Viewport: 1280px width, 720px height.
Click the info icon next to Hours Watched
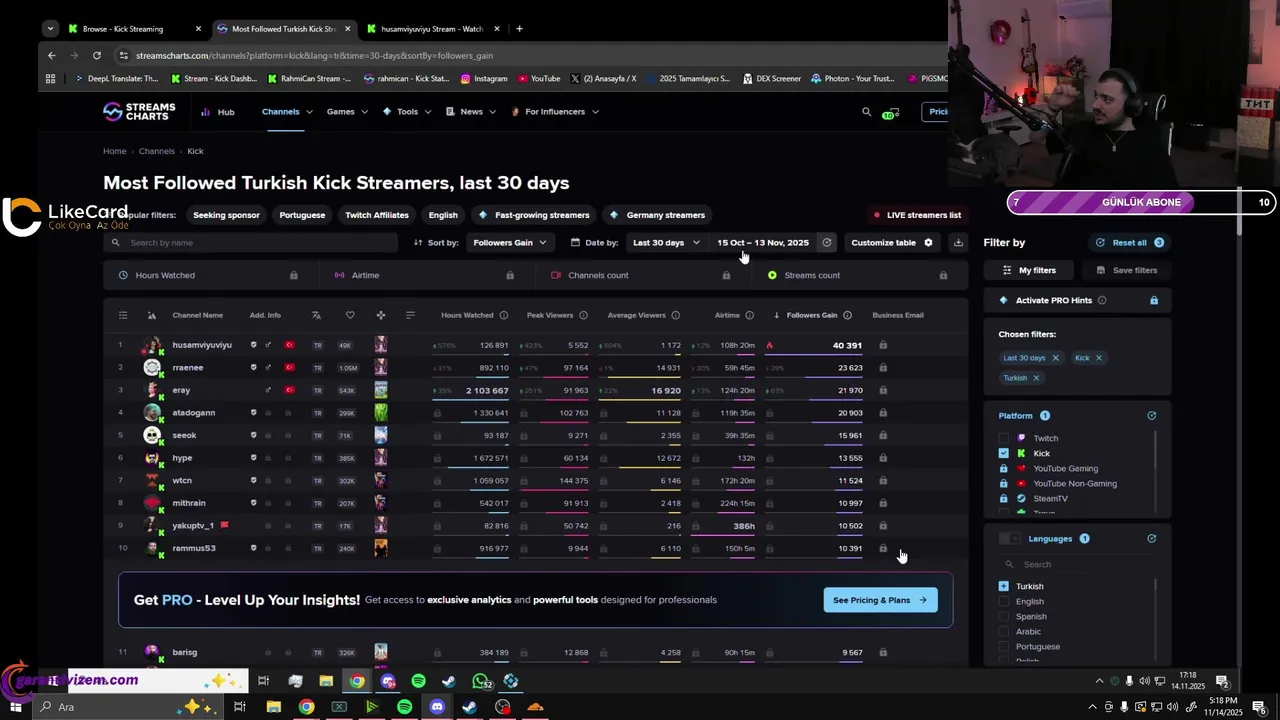click(503, 315)
